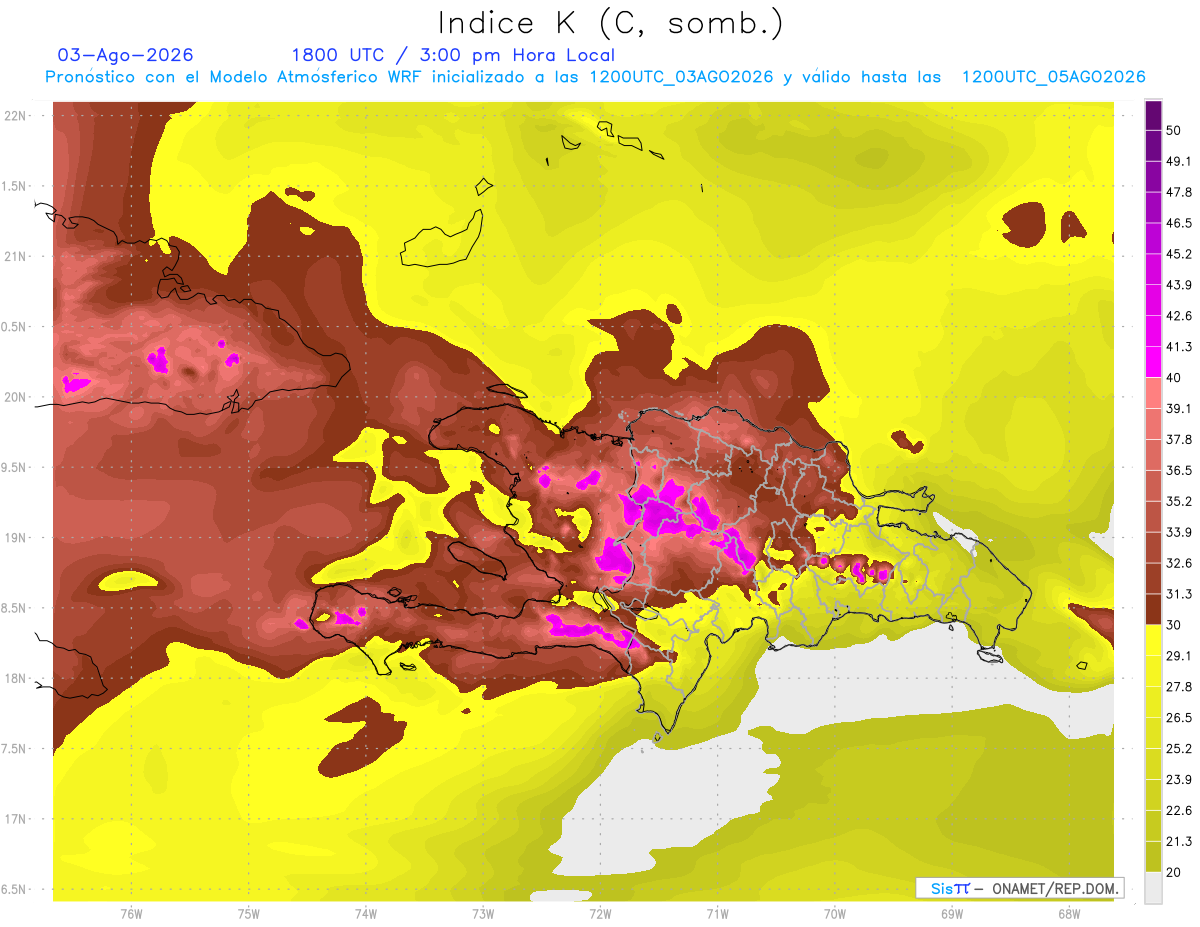The image size is (1200, 927).
Task: Click the date label '03-Ago-2026'
Action: [125, 55]
